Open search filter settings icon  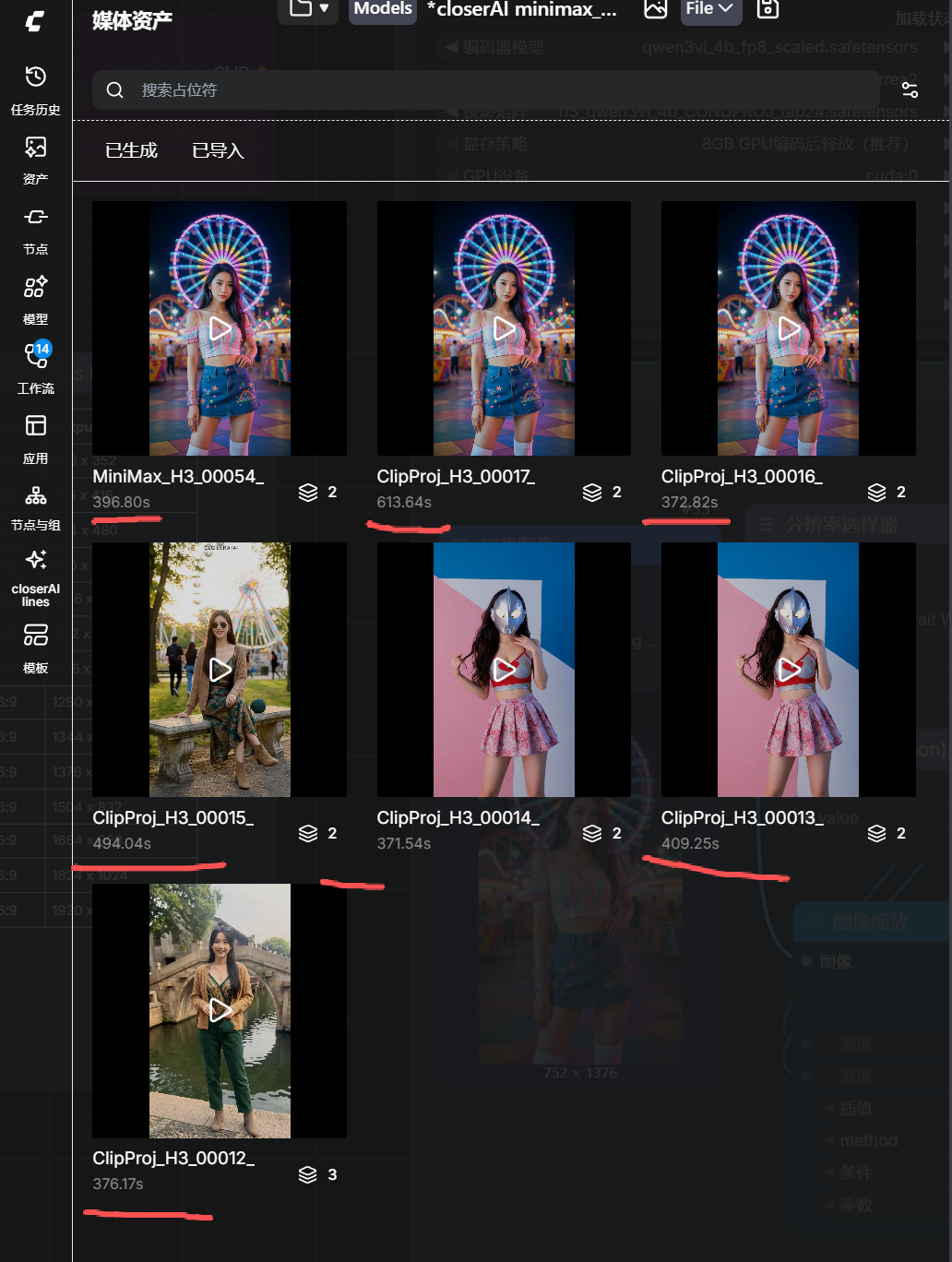[910, 89]
